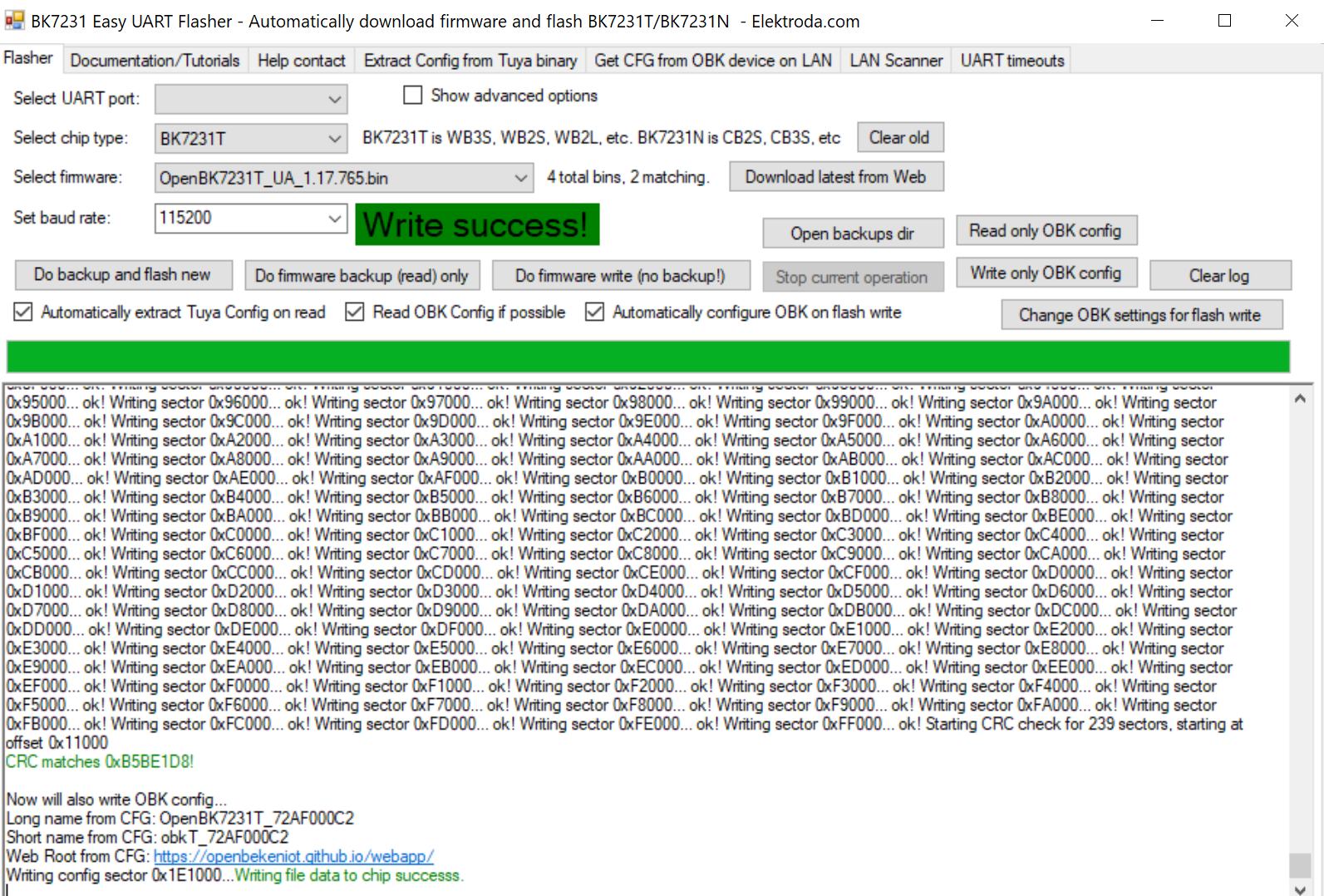
Task: Open the Help contact tab
Action: click(x=301, y=61)
